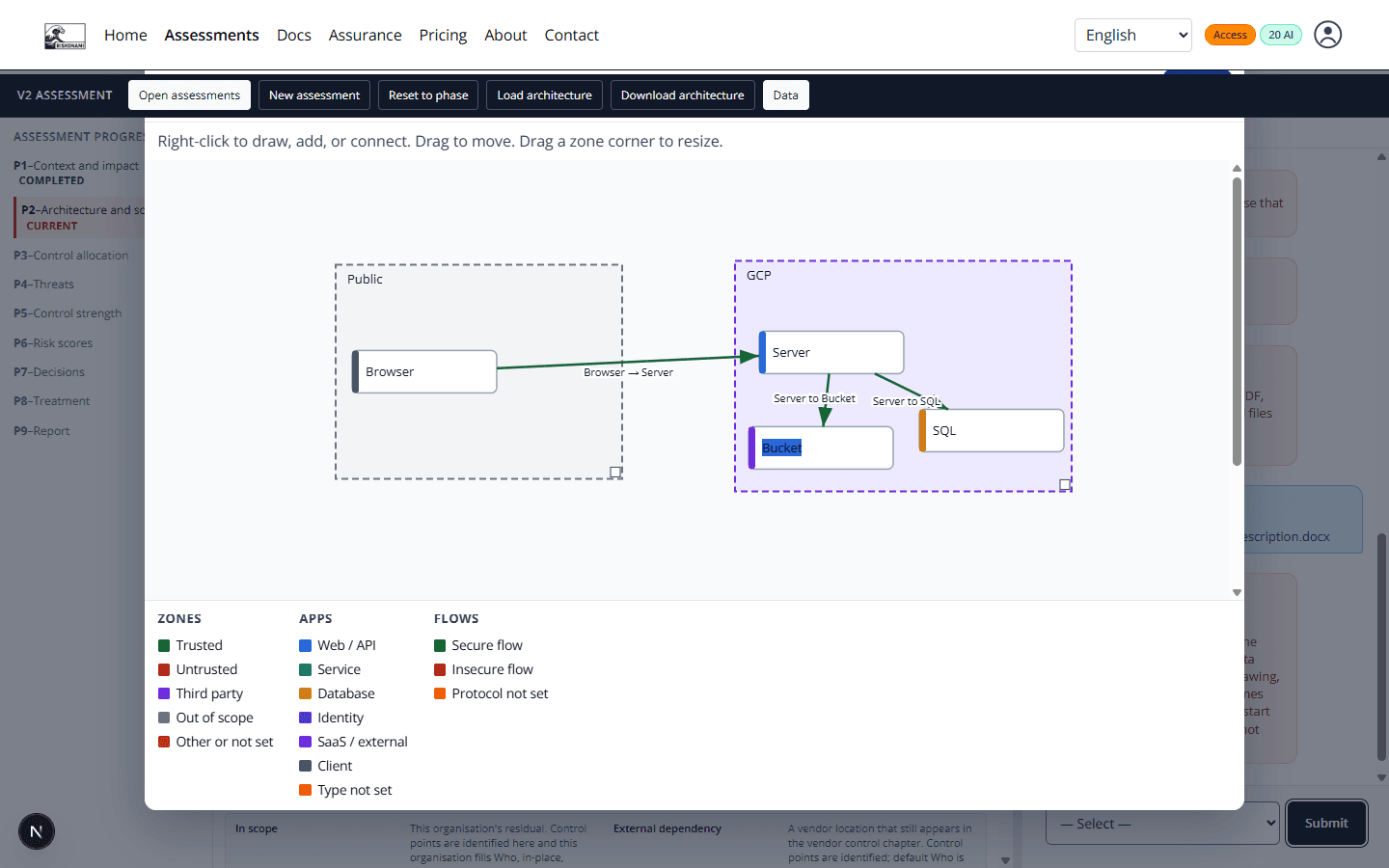The height and width of the screenshot is (868, 1389).
Task: Open the Data button
Action: [786, 95]
